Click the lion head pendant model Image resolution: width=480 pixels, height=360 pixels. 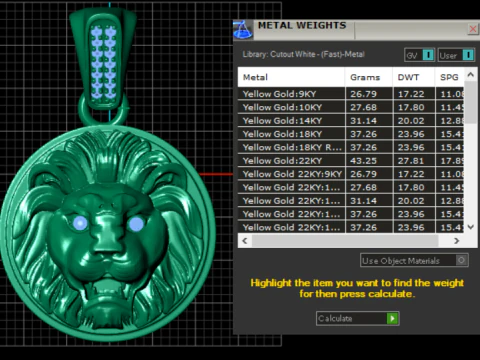coord(108,233)
